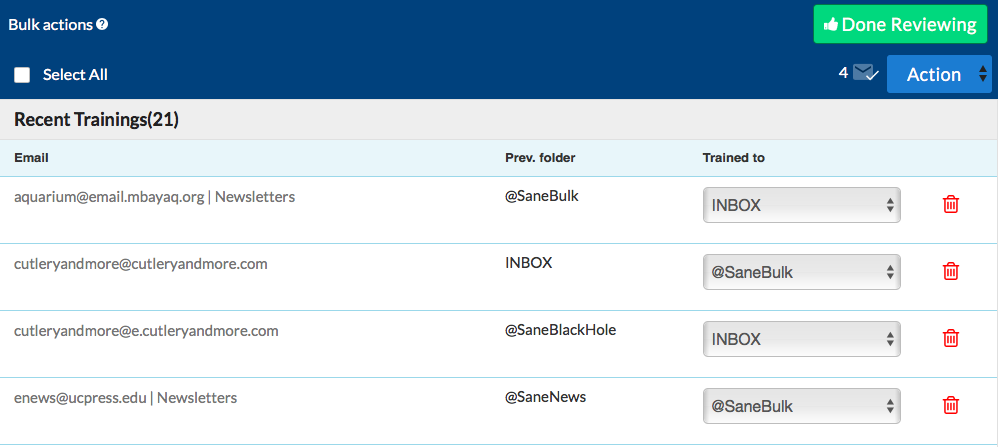Select the cutleryandmore@e.cutleryandmore.com email text
This screenshot has width=998, height=447.
pyautogui.click(x=146, y=331)
